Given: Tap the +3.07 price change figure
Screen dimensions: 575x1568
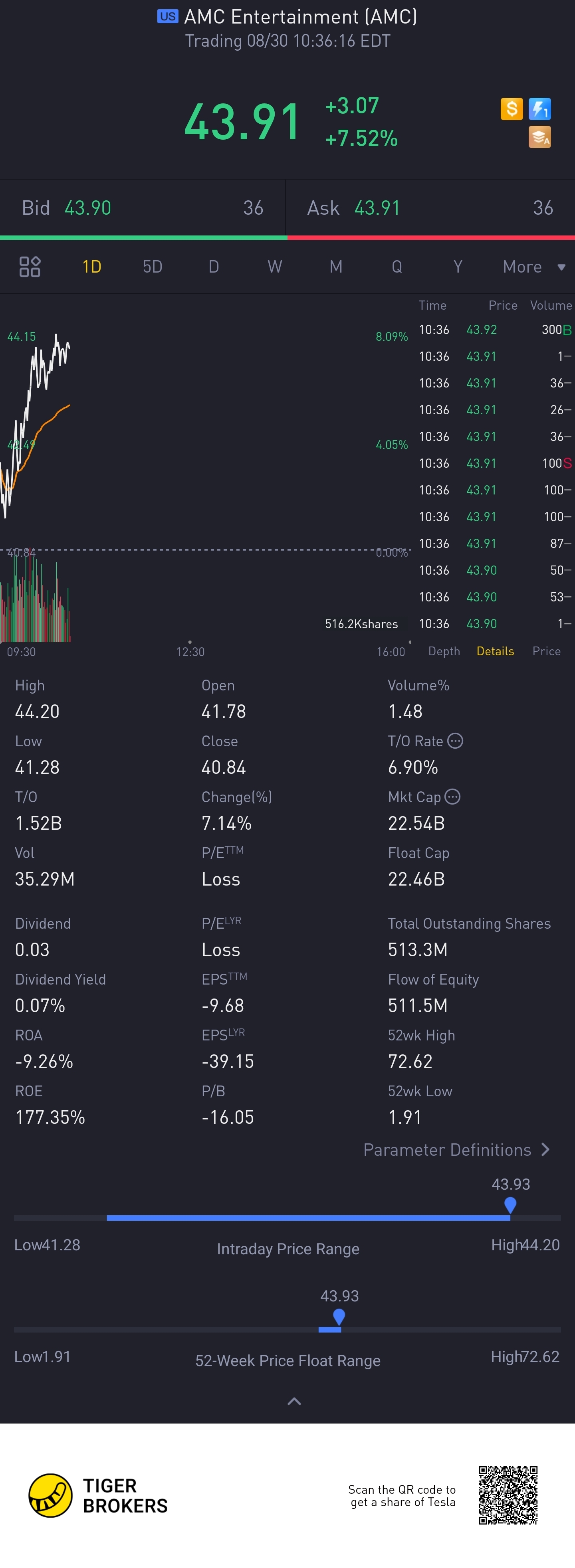Looking at the screenshot, I should tap(352, 106).
